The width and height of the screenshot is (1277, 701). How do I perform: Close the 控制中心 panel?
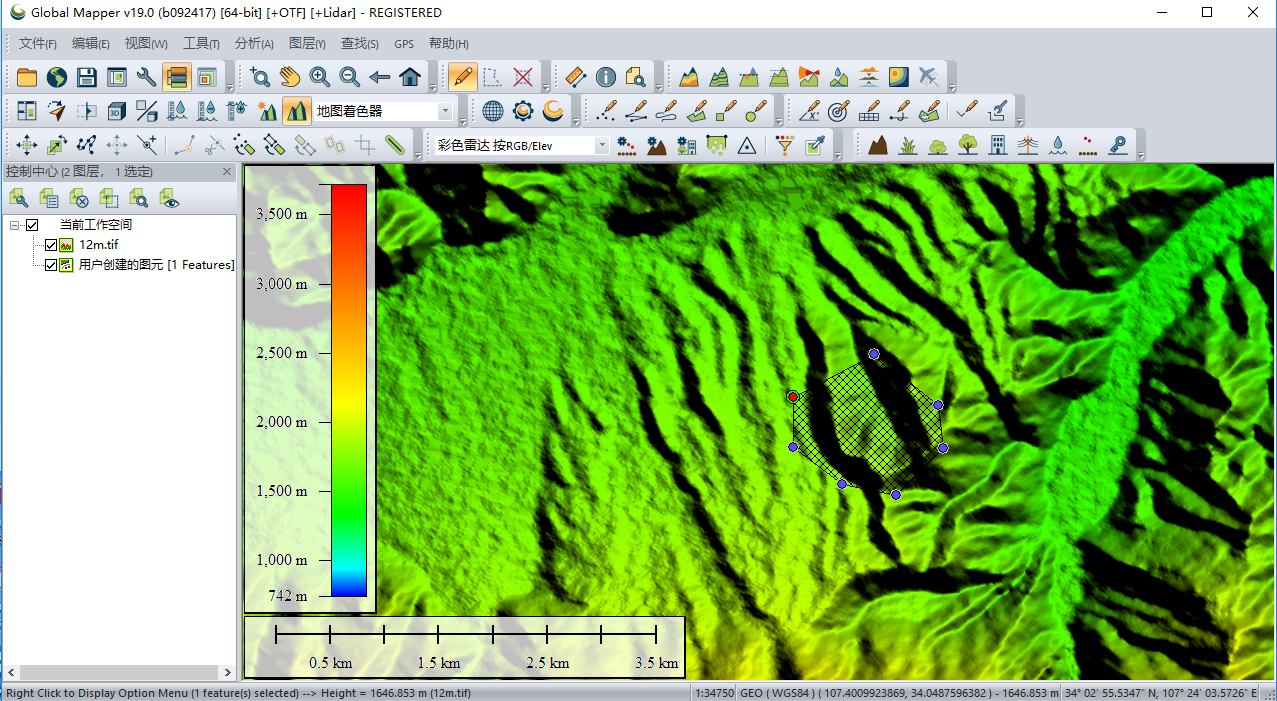point(227,171)
